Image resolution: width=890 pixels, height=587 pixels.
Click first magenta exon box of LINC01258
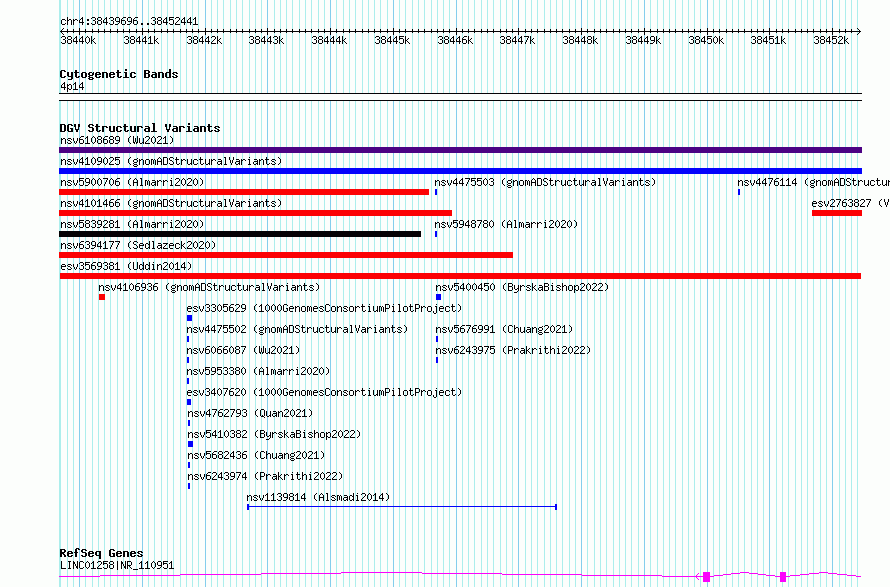click(707, 577)
